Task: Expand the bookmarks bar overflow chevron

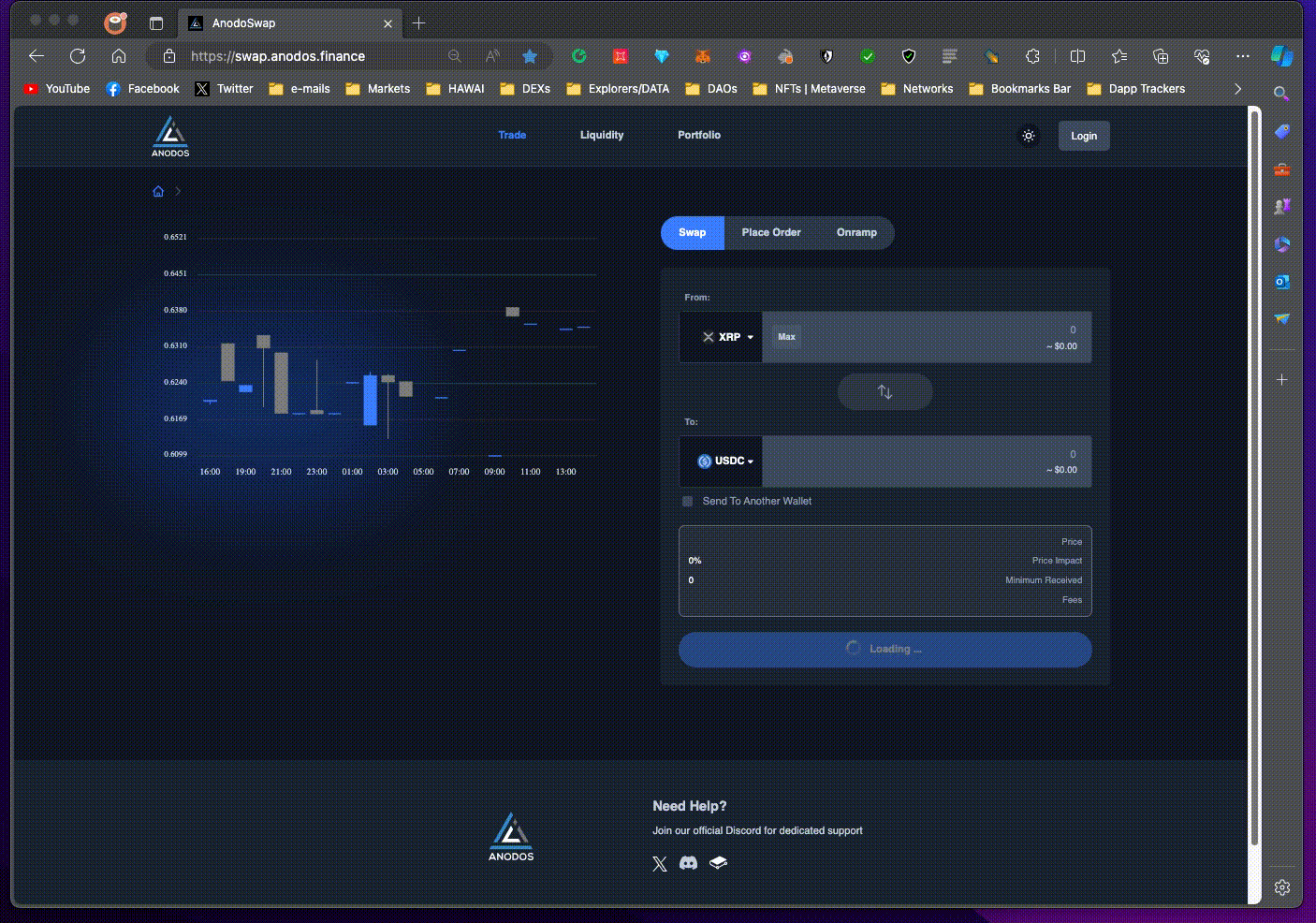Action: (x=1237, y=89)
